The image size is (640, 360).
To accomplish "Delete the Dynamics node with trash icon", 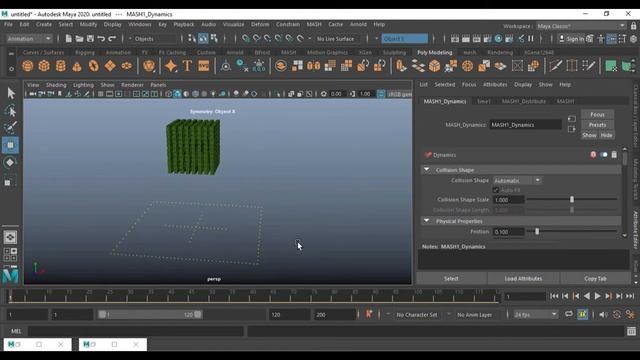I will 614,155.
